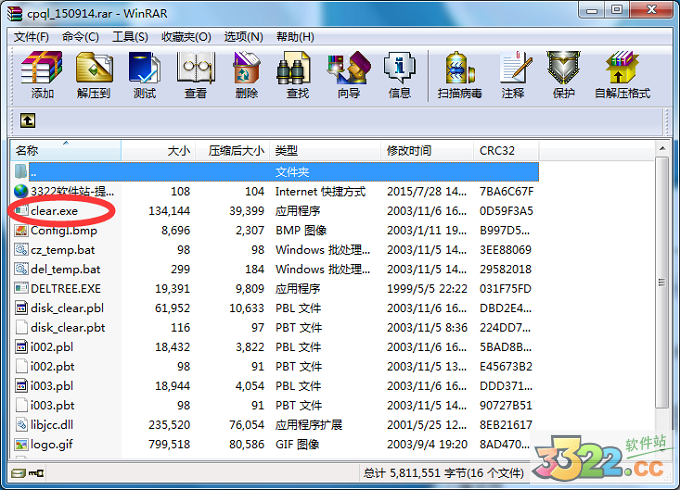Click the drive icon in status bar

point(19,473)
